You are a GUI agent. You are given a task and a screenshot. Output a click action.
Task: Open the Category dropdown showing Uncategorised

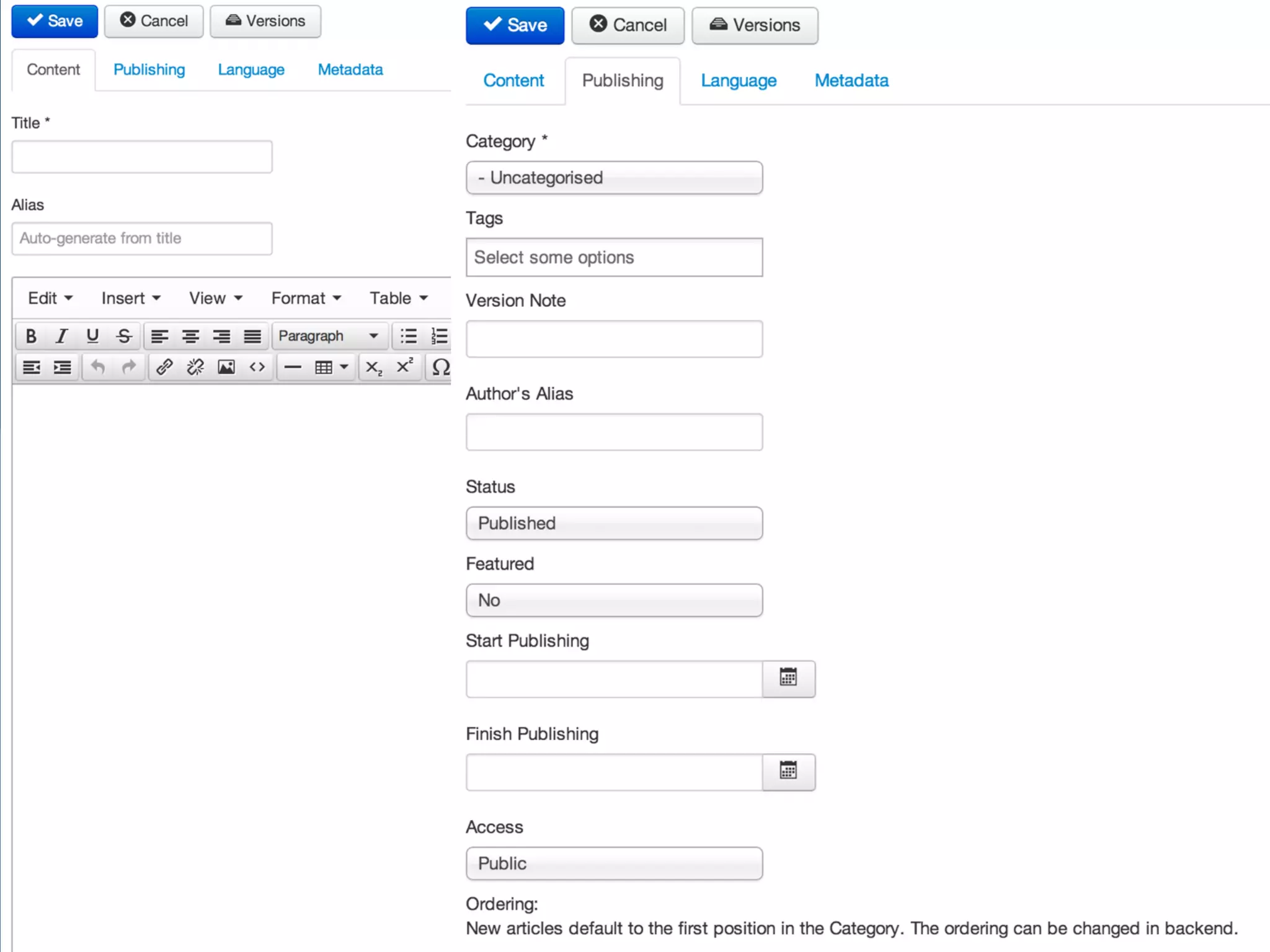coord(614,178)
